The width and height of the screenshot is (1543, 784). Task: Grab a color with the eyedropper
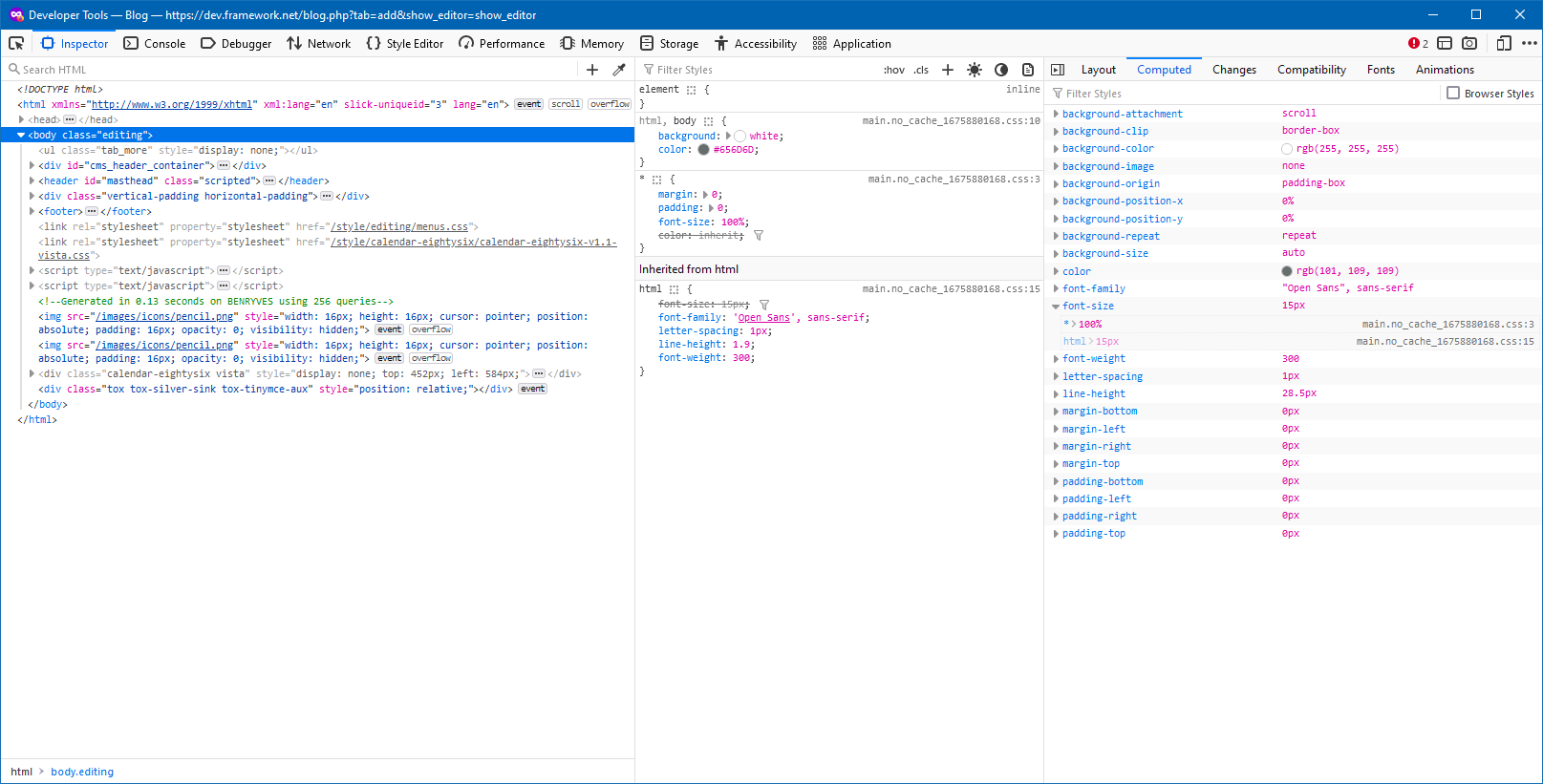pyautogui.click(x=619, y=70)
